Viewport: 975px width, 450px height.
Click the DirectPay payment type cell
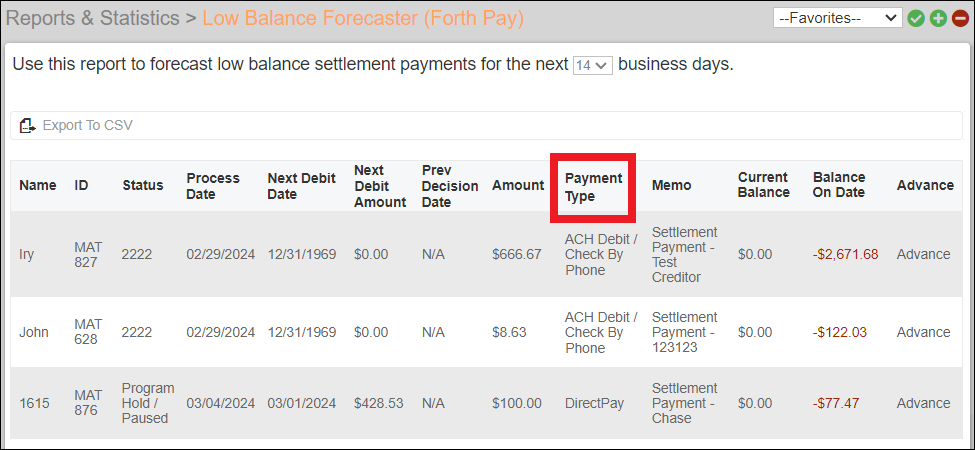tap(594, 403)
